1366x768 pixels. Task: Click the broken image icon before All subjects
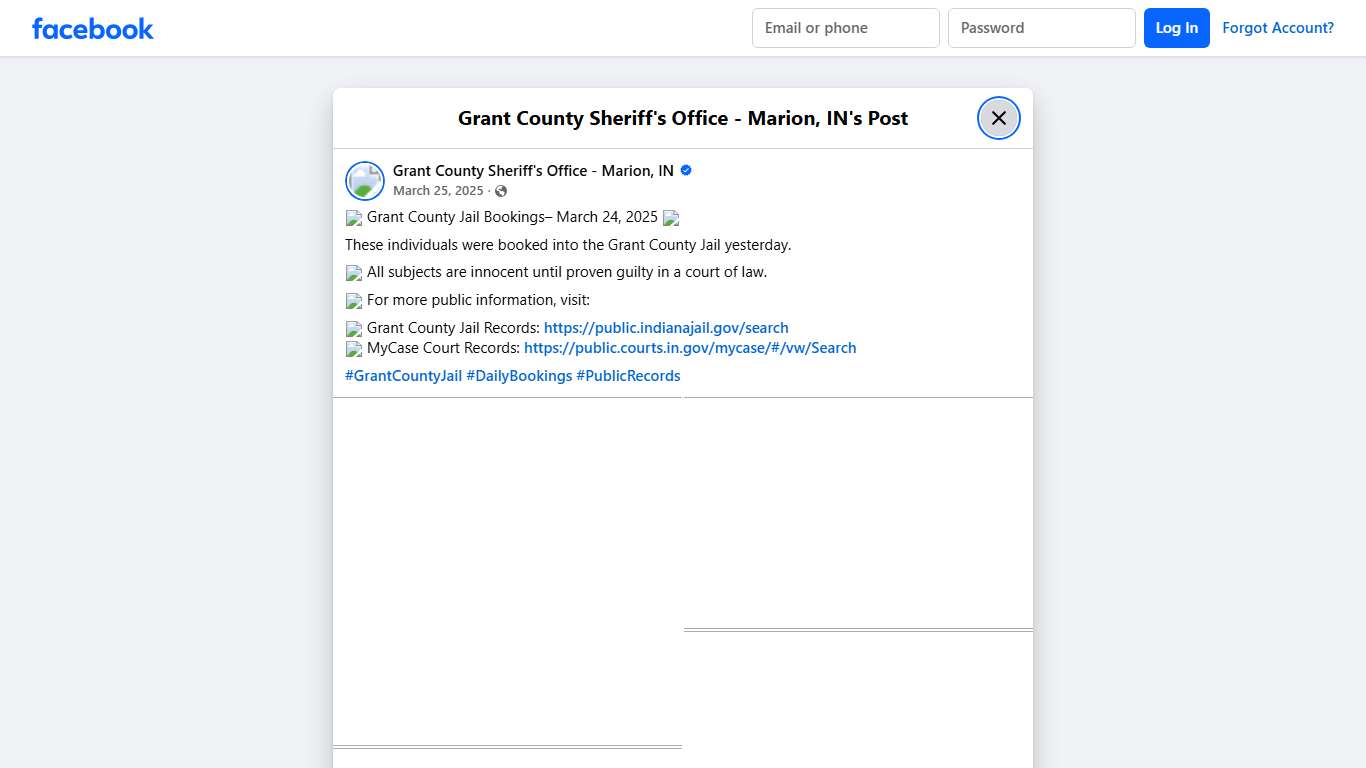[354, 273]
